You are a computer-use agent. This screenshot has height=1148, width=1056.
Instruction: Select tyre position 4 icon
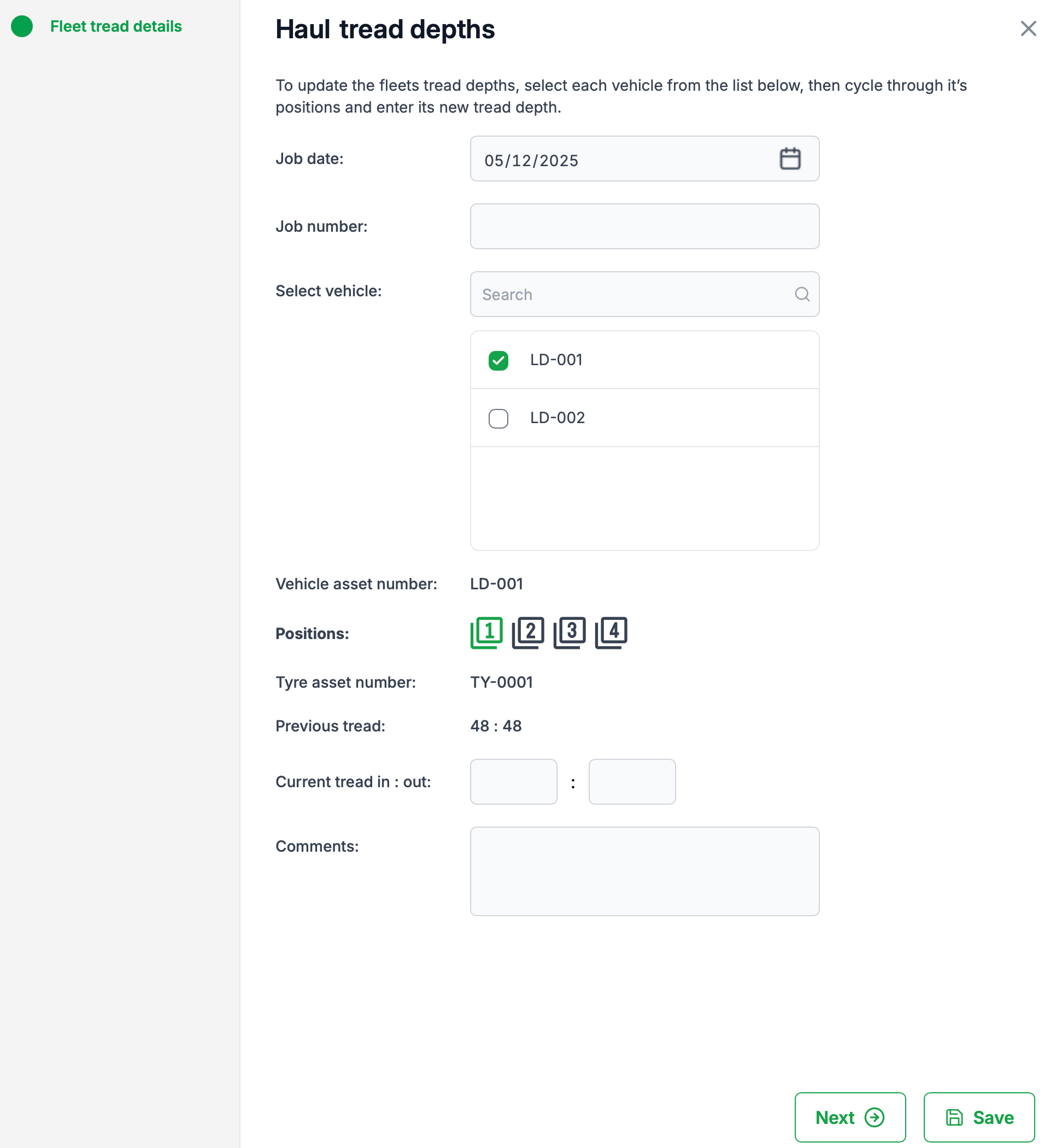[612, 632]
